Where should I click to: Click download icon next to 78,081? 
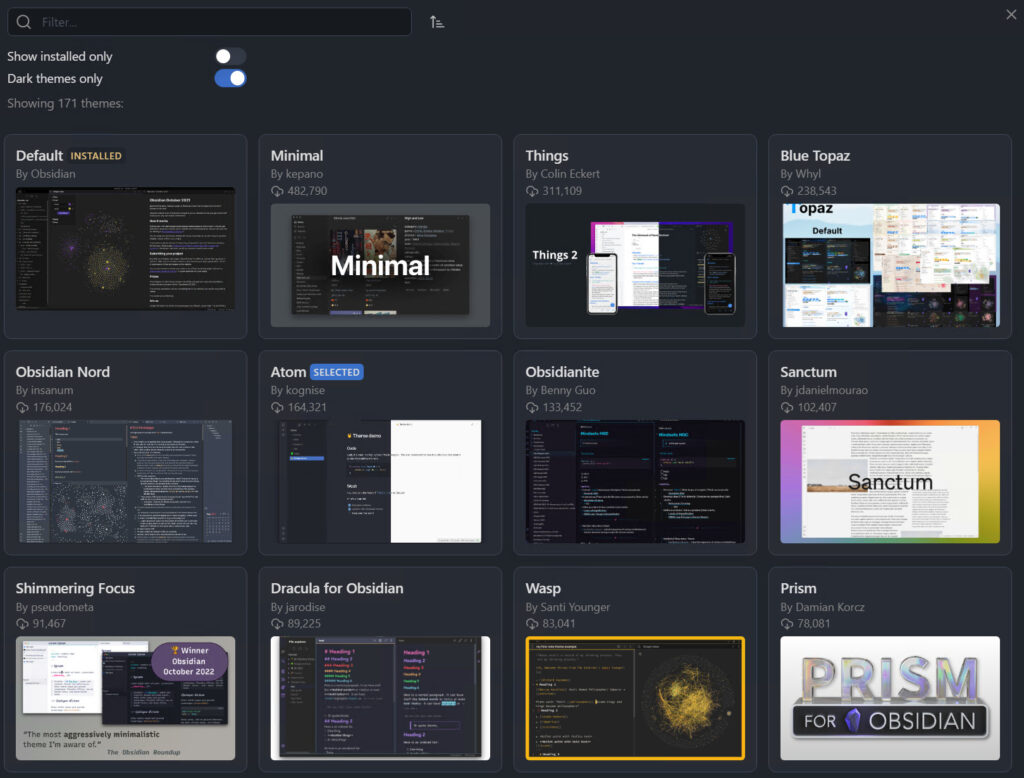786,624
